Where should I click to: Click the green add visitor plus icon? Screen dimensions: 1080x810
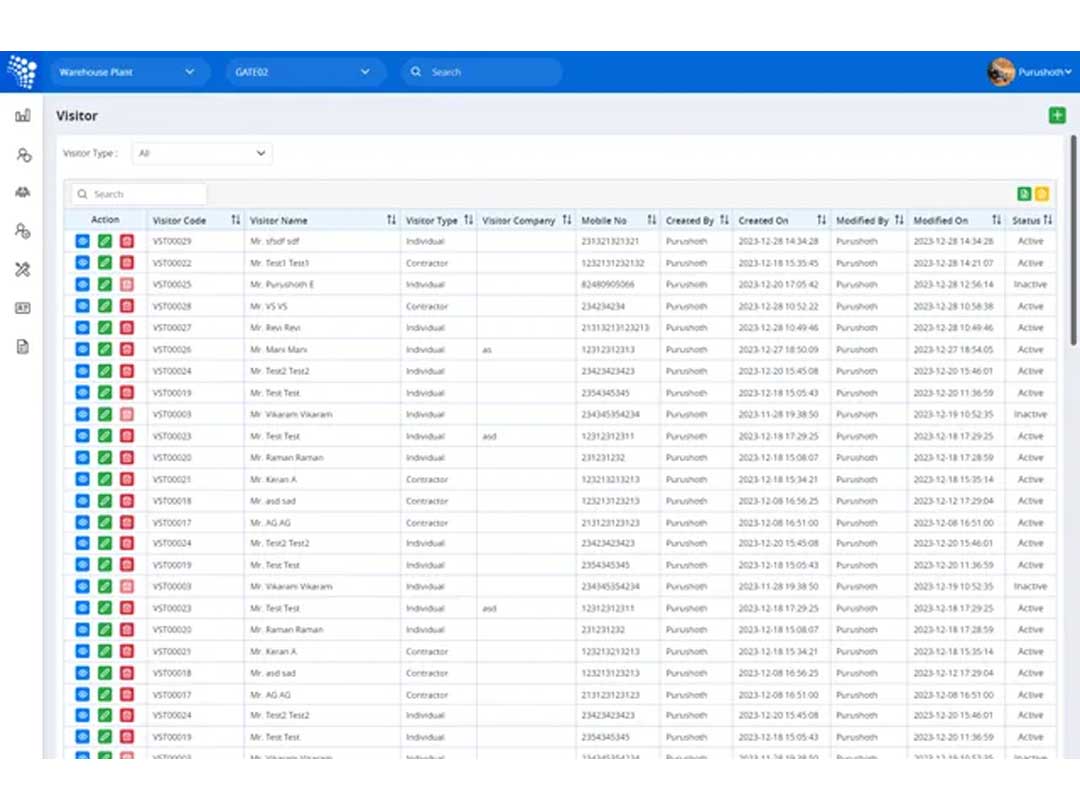click(x=1057, y=115)
